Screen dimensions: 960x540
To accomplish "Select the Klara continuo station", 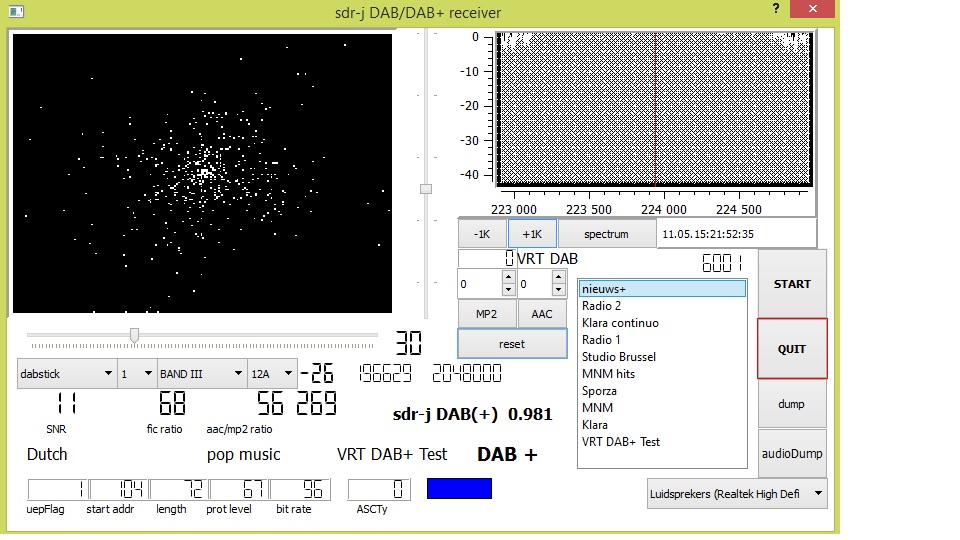I will pos(619,323).
